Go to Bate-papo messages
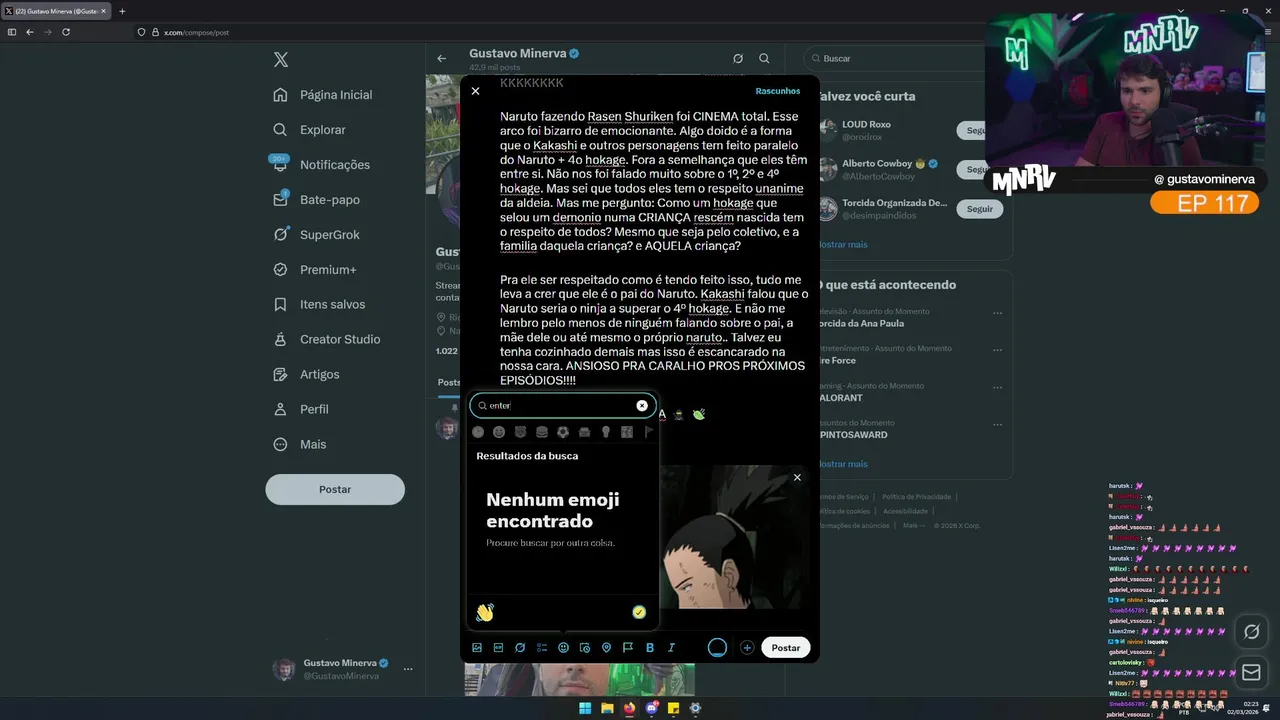 click(316, 200)
